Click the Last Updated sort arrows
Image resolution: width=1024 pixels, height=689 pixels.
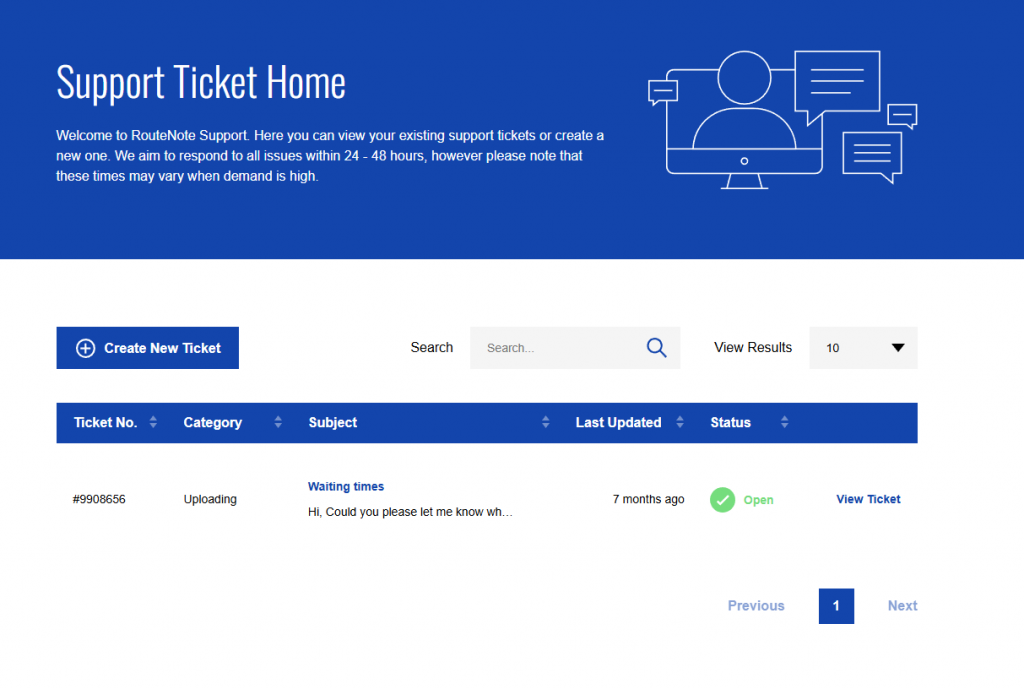click(680, 423)
